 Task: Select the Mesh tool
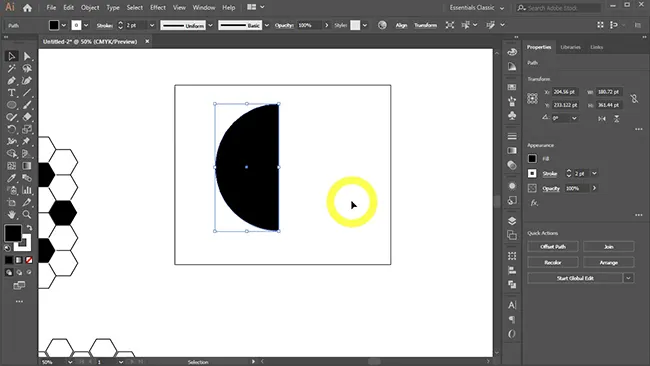[x=12, y=166]
